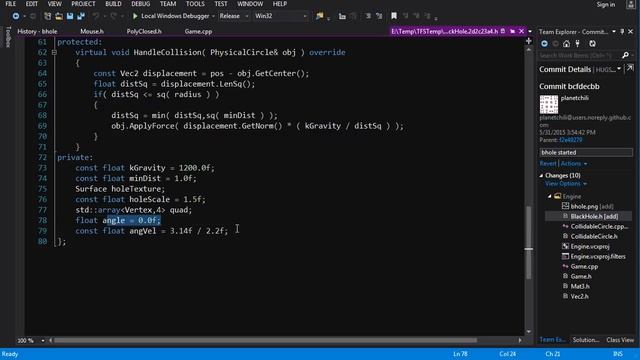Select Mat3.h in changes list

pyautogui.click(x=576, y=287)
